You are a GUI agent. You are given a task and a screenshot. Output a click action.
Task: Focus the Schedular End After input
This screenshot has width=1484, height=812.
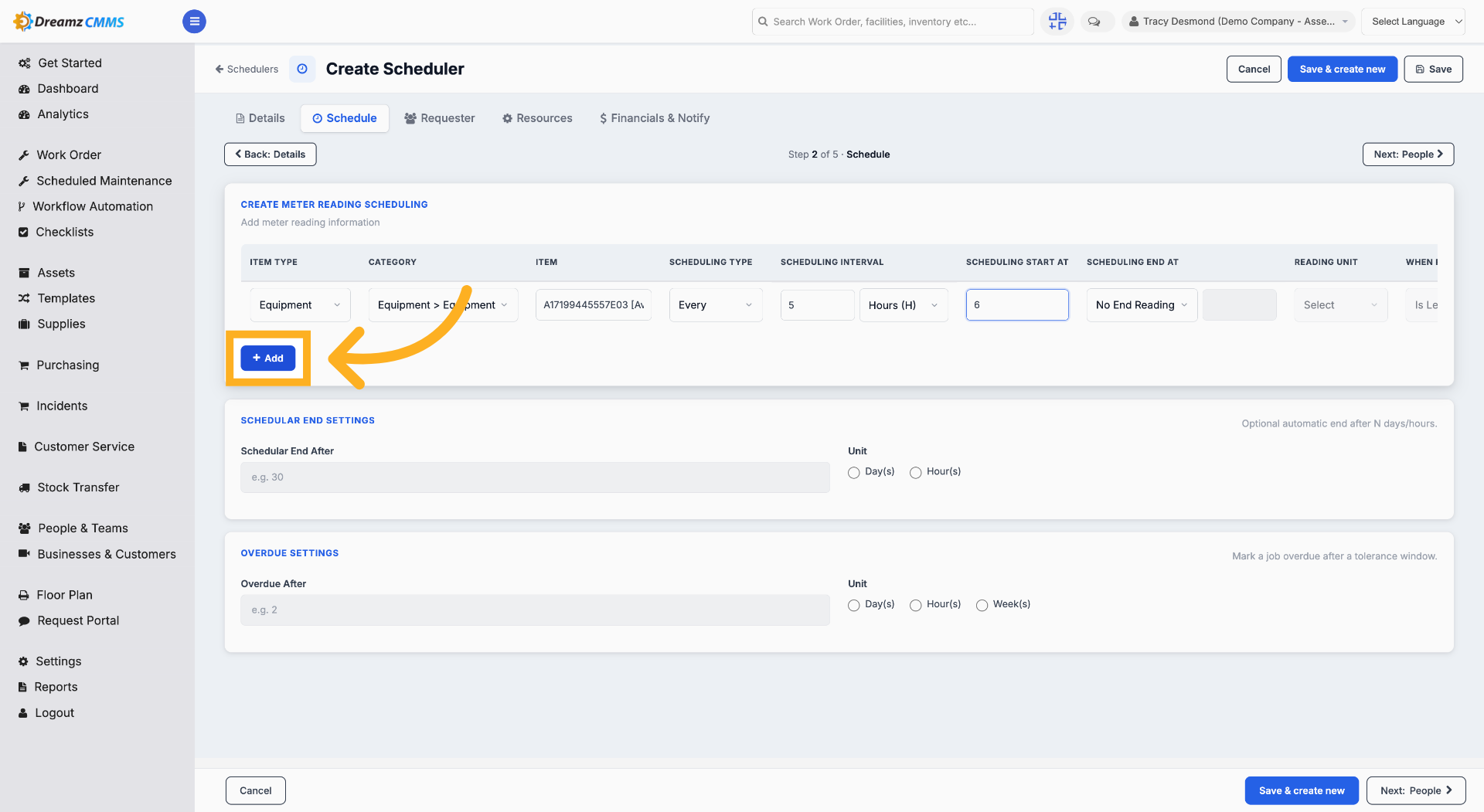[535, 477]
